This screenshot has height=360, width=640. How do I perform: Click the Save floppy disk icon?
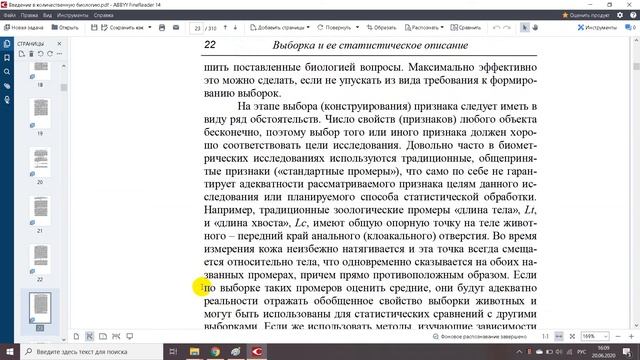coord(94,27)
